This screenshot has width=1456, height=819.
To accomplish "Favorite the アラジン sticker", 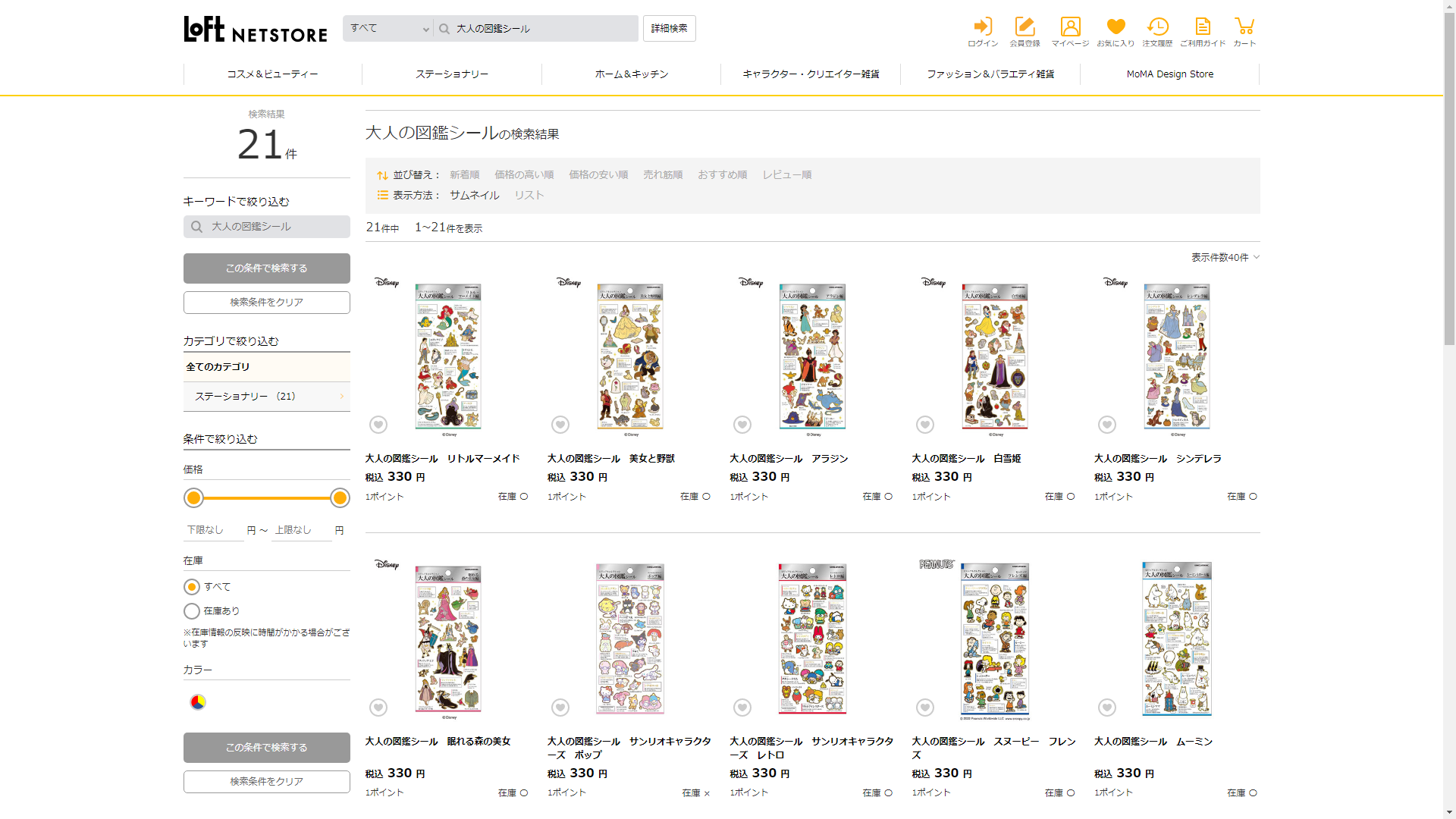I will coord(742,425).
